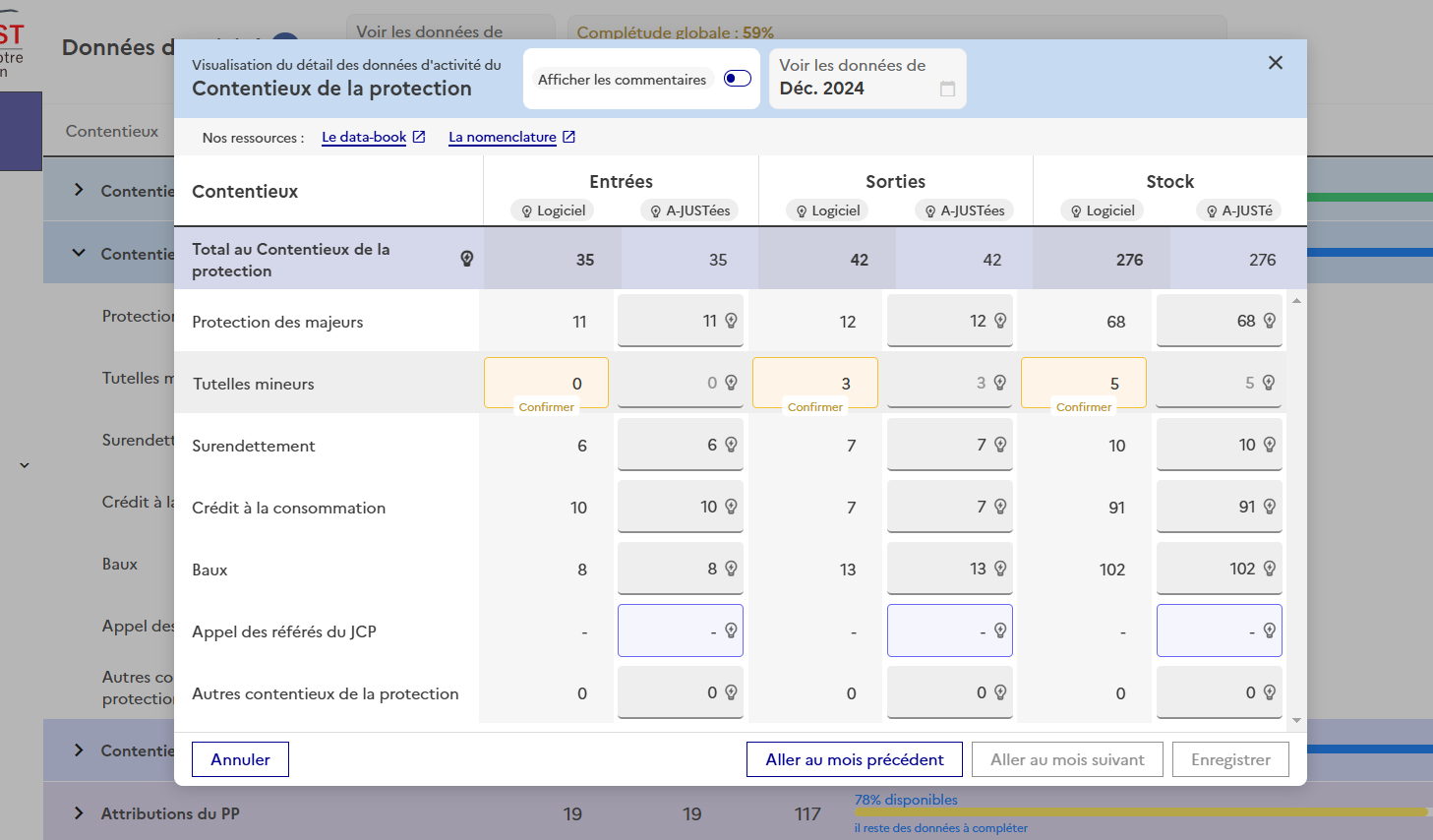Viewport: 1433px width, 840px height.
Task: Click the lightbulb icon beside Total au Contentieux
Action: click(467, 259)
